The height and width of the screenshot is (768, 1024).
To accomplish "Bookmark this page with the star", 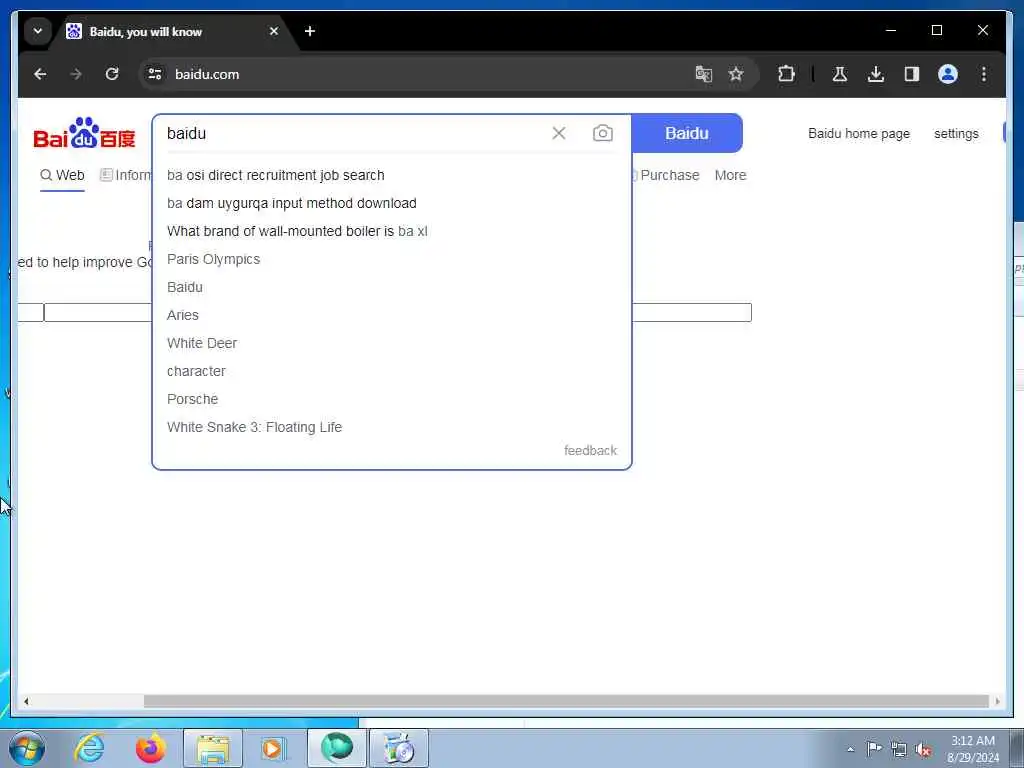I will tap(736, 74).
